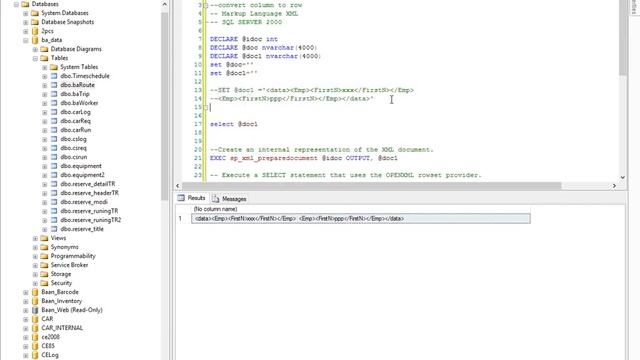Click the Messages tab icon
The height and width of the screenshot is (360, 640).
click(x=216, y=199)
